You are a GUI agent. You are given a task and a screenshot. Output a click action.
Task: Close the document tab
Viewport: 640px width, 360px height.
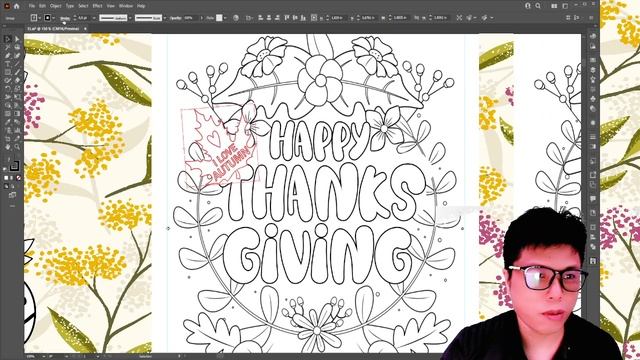(x=85, y=29)
